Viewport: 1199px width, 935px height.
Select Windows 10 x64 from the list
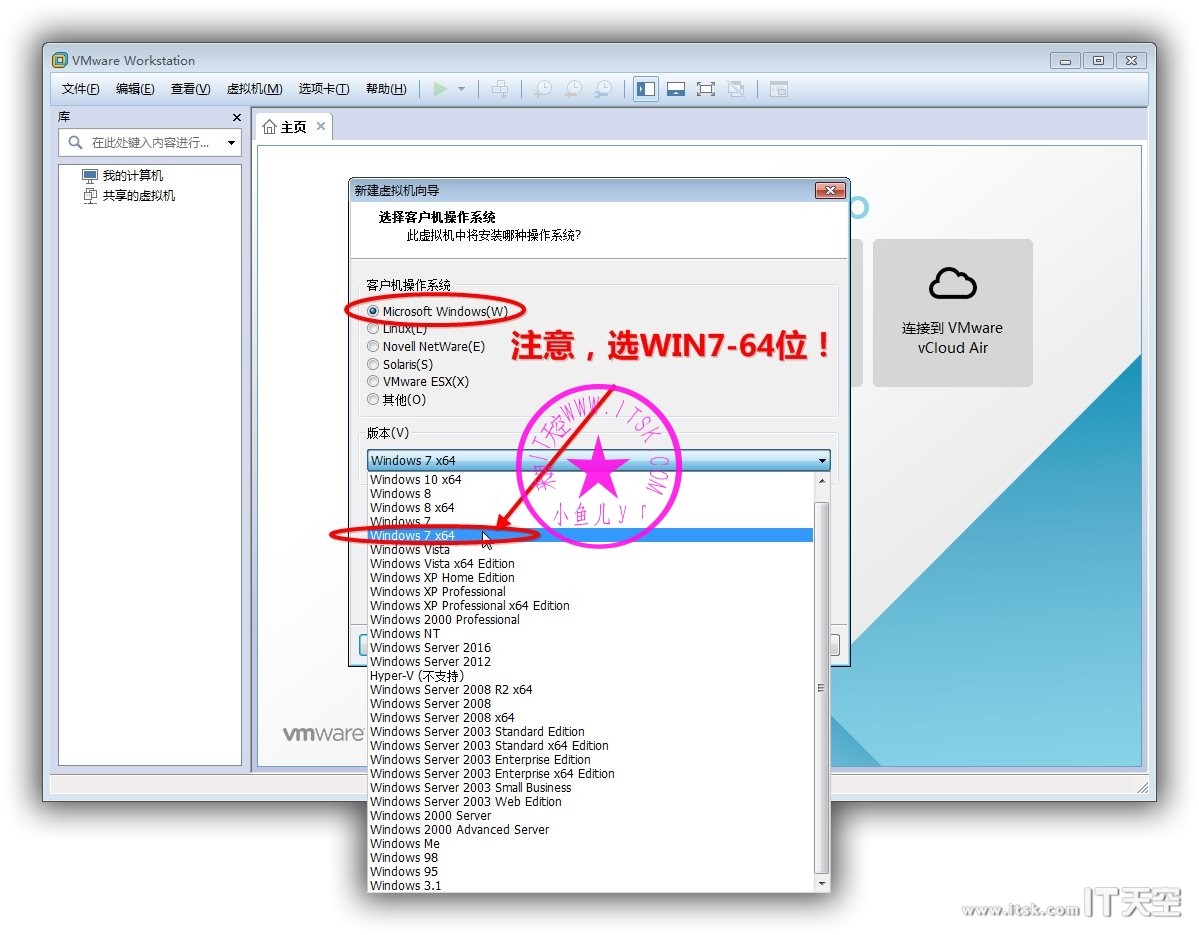coord(415,480)
